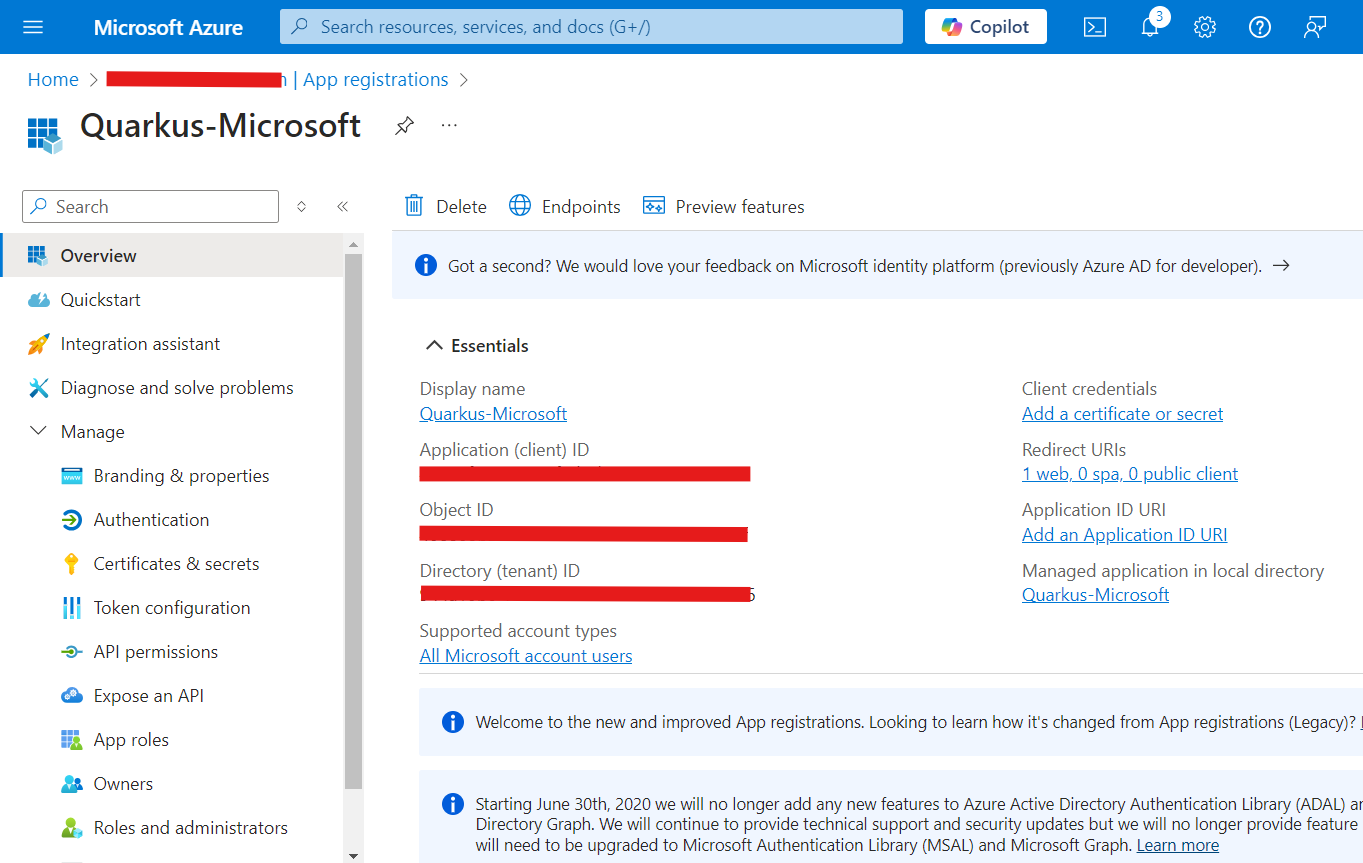The height and width of the screenshot is (863, 1363).
Task: Open the Azure portal hamburger menu
Action: [x=33, y=27]
